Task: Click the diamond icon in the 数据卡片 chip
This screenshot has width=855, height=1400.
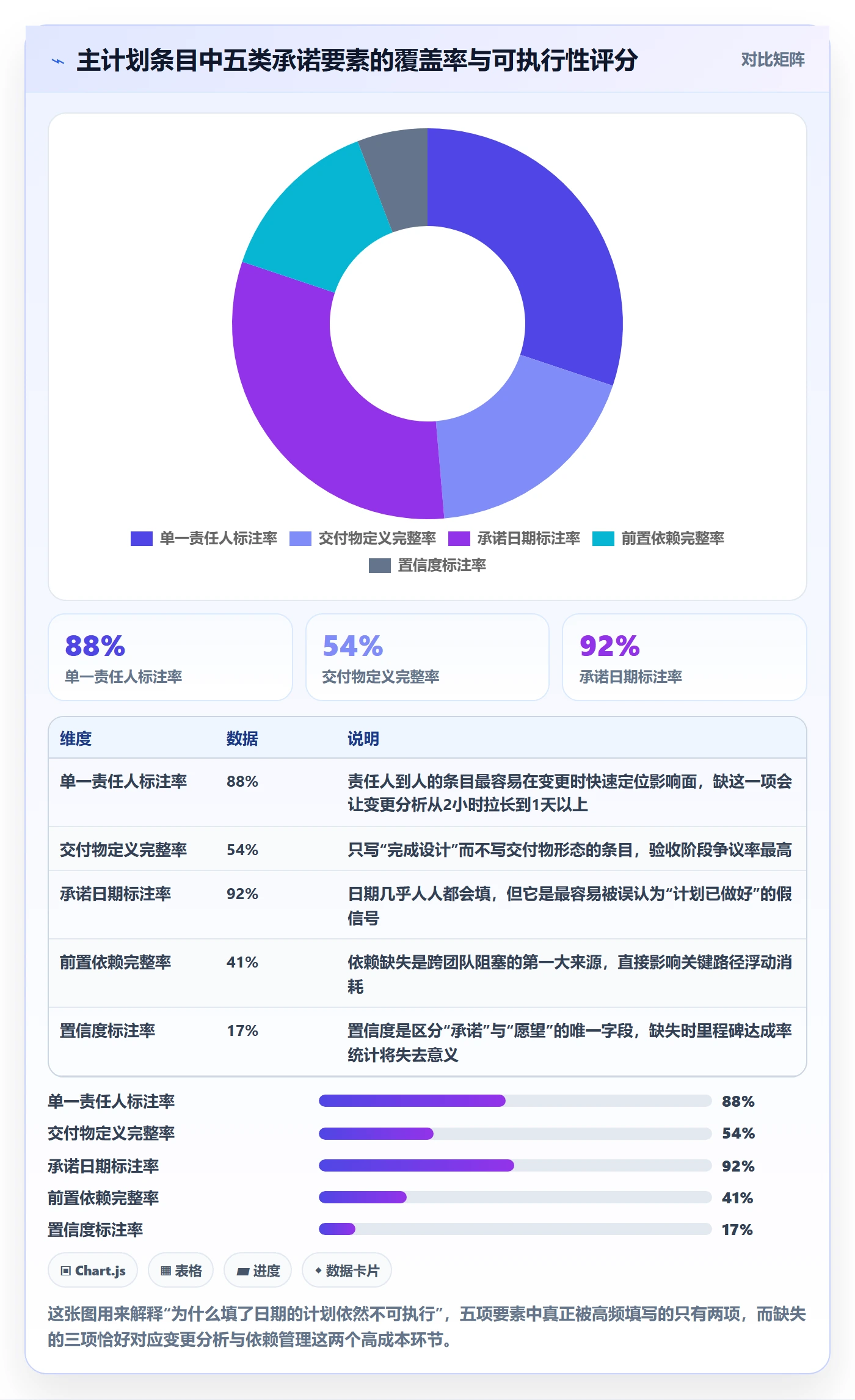Action: pos(318,1271)
